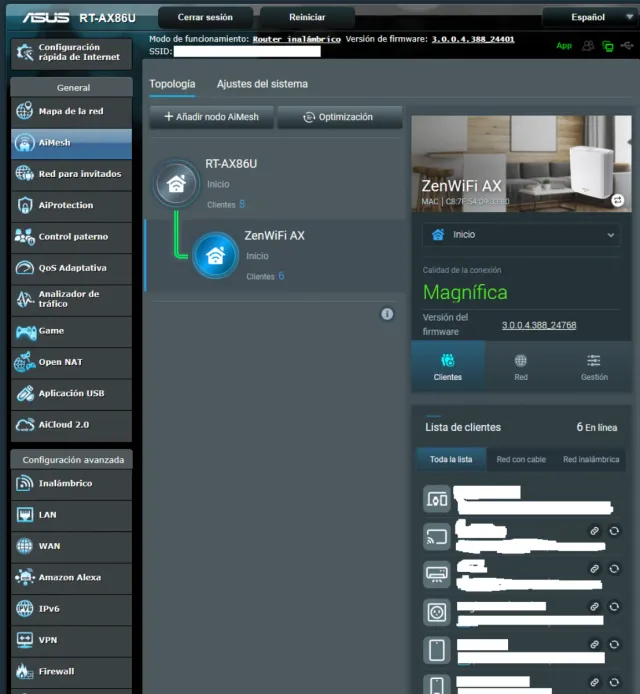
Task: Click firmware version 3.0.0.4.388_24768 link
Action: click(539, 325)
